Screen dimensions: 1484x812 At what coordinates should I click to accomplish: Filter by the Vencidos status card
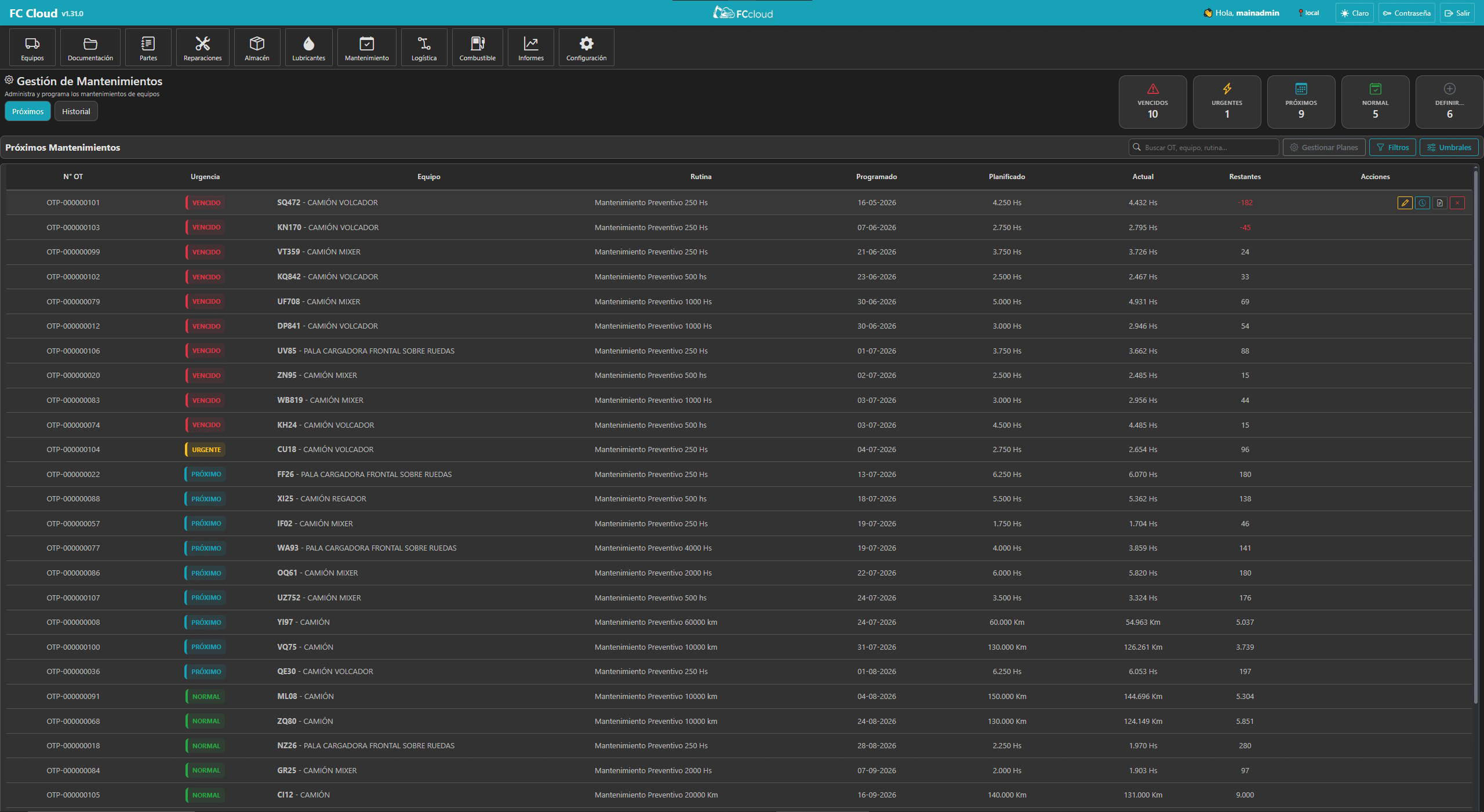pyautogui.click(x=1152, y=102)
